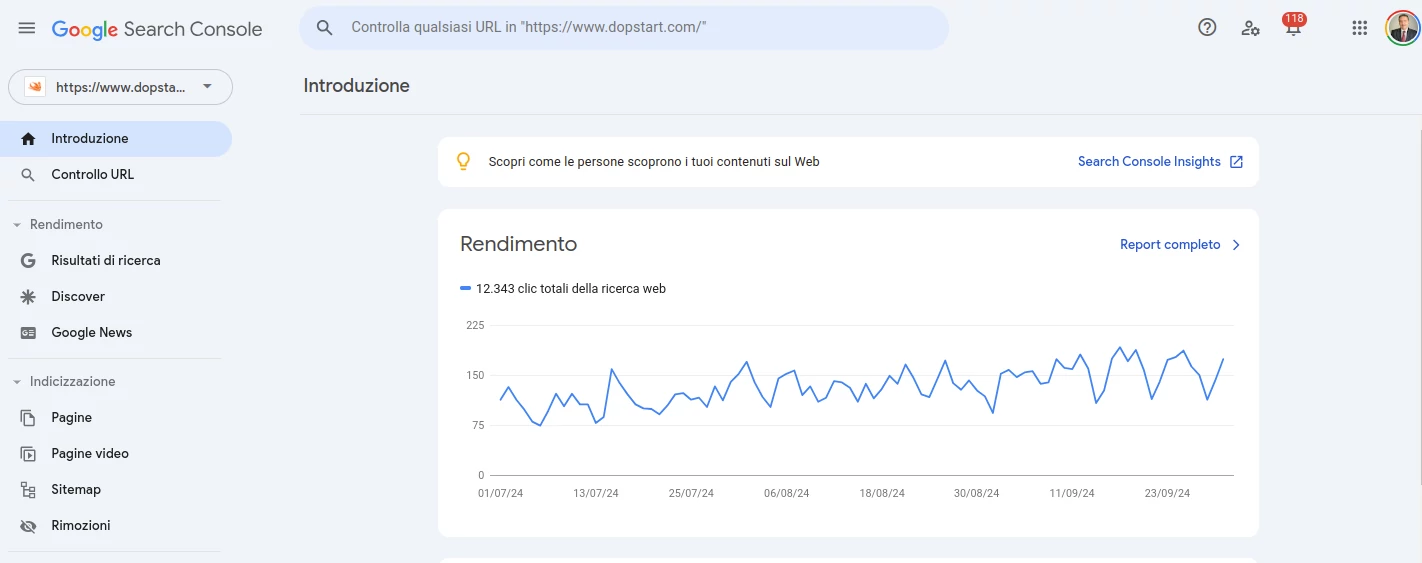Click the Sitemap tree icon

click(x=28, y=490)
